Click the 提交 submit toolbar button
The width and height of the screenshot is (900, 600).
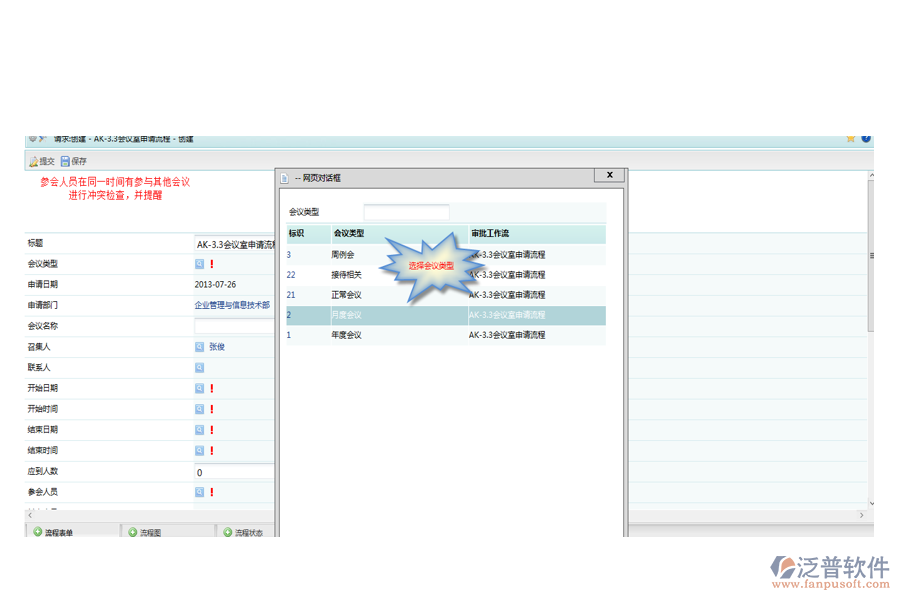42,161
